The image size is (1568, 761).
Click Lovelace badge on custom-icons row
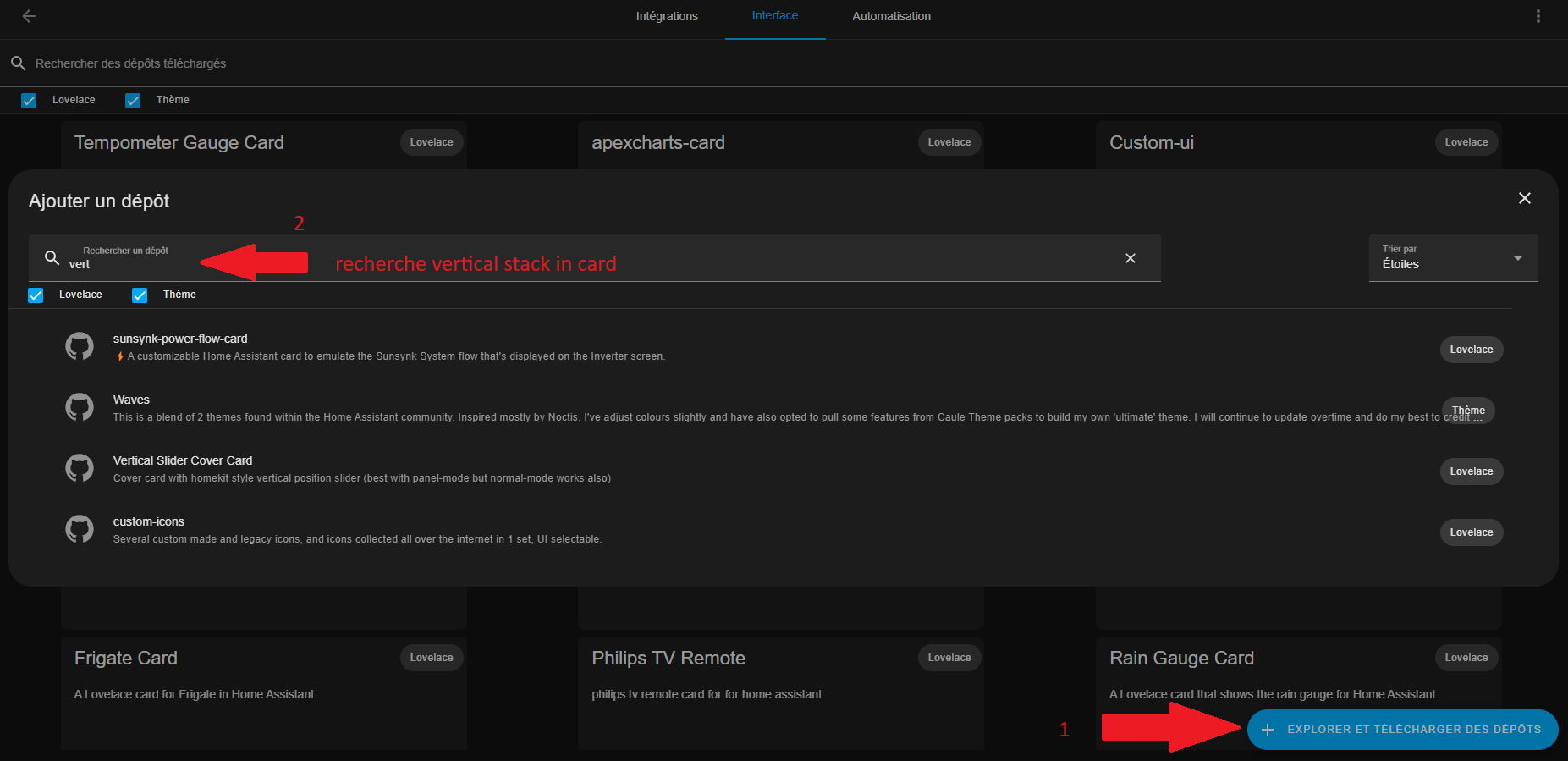click(x=1472, y=532)
